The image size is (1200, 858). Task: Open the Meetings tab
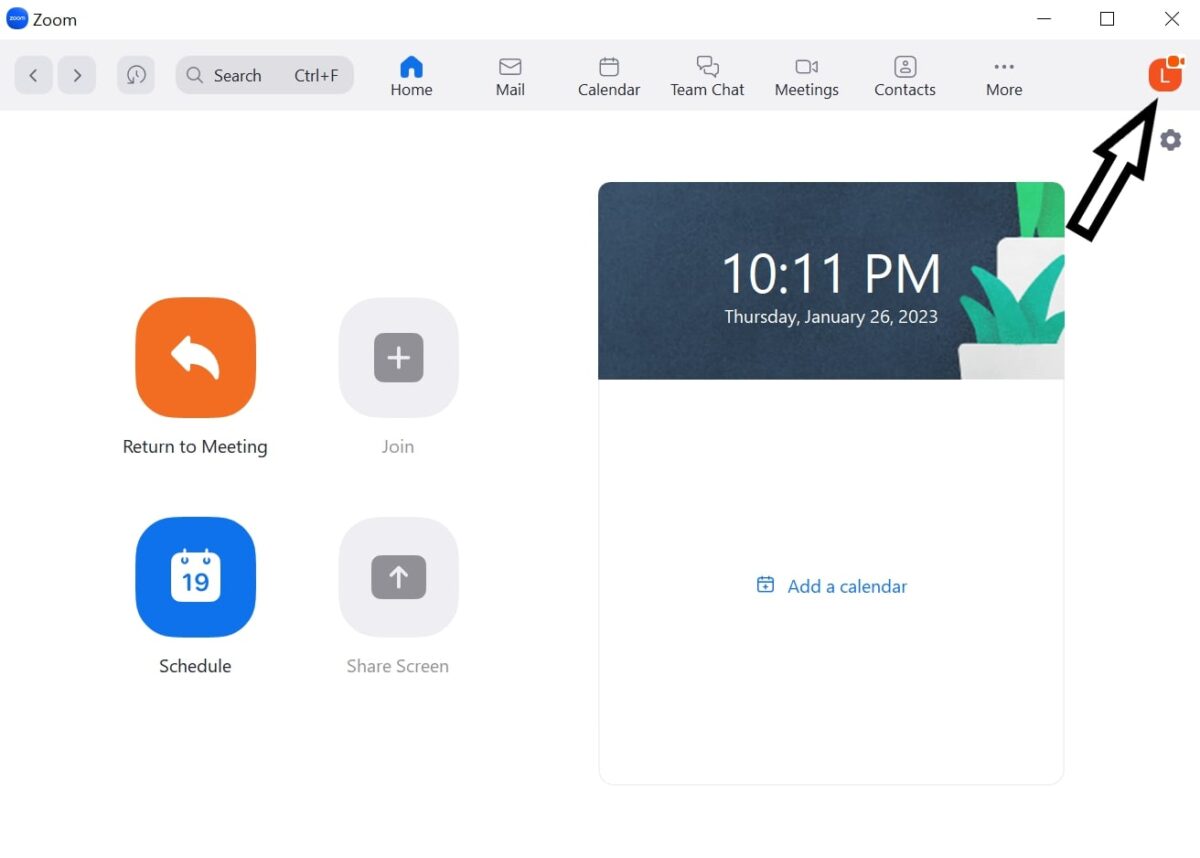click(x=806, y=76)
